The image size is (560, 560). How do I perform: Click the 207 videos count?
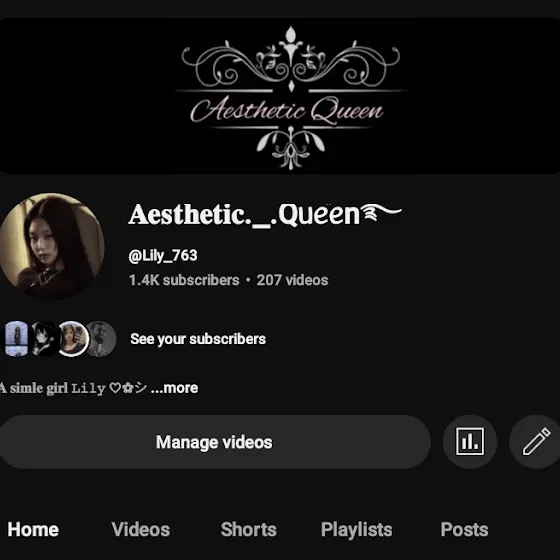(x=292, y=280)
